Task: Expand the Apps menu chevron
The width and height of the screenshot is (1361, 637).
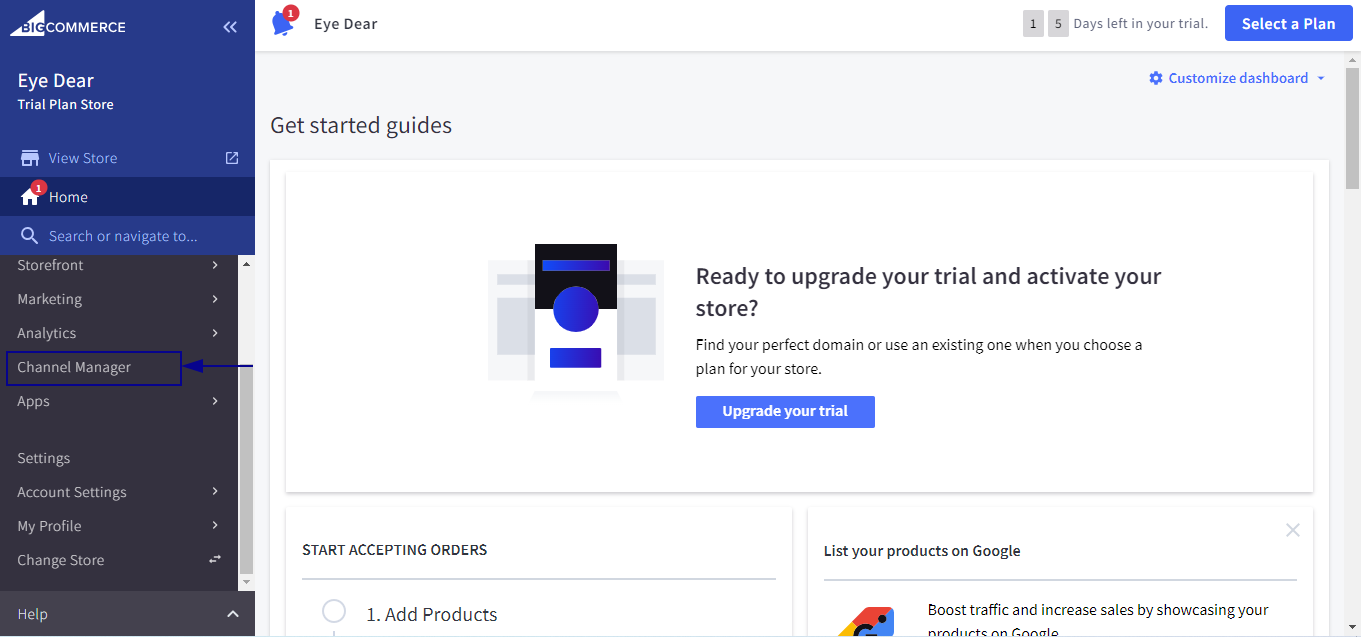Action: coord(215,401)
